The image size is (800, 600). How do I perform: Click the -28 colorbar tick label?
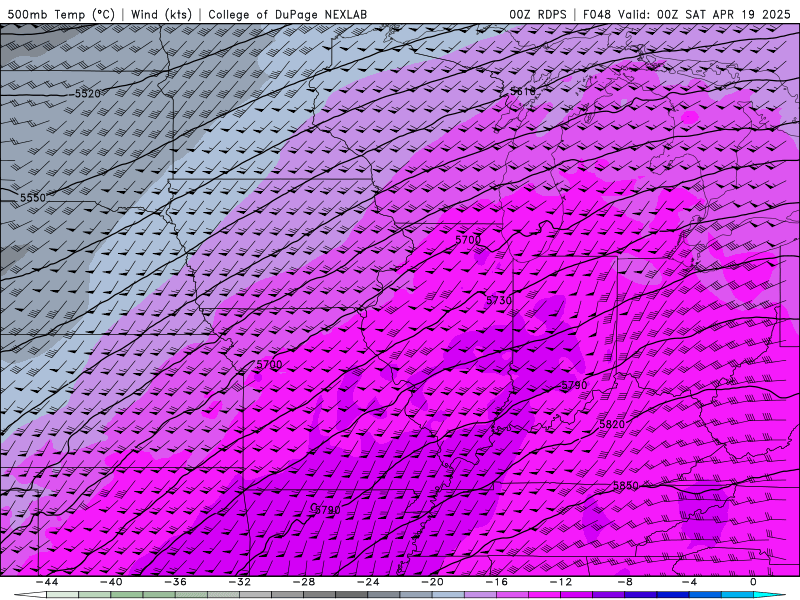tap(304, 582)
